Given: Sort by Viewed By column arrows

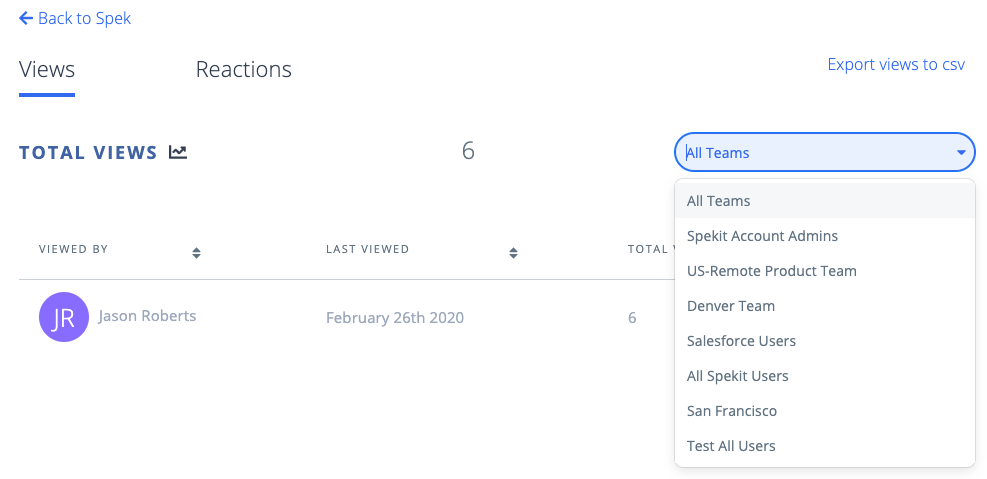Looking at the screenshot, I should tap(196, 253).
